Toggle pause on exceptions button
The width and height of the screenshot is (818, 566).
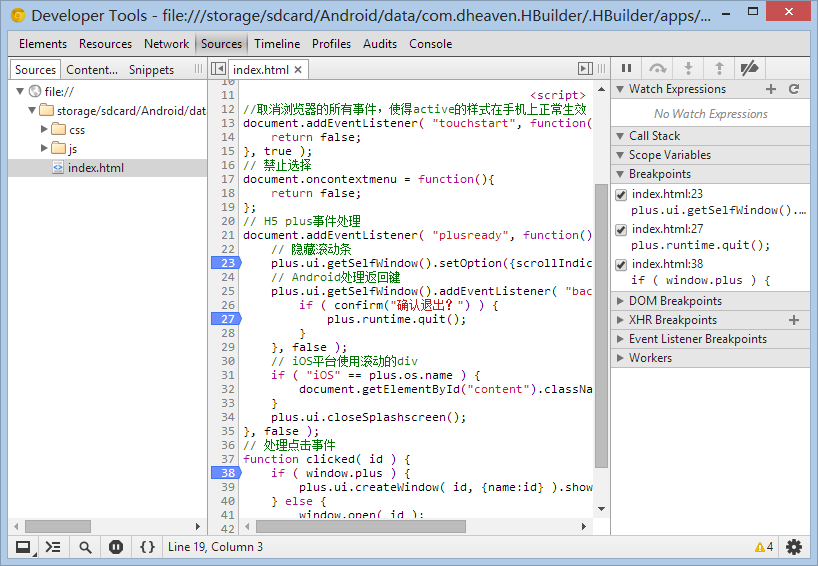click(116, 547)
